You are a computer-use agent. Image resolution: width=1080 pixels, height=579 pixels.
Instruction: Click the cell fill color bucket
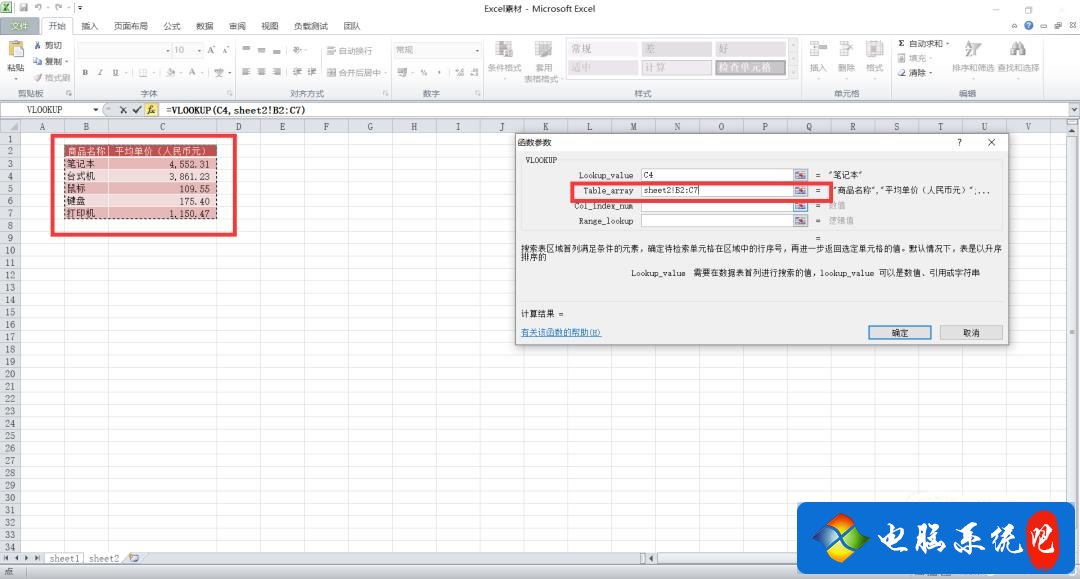[x=170, y=72]
